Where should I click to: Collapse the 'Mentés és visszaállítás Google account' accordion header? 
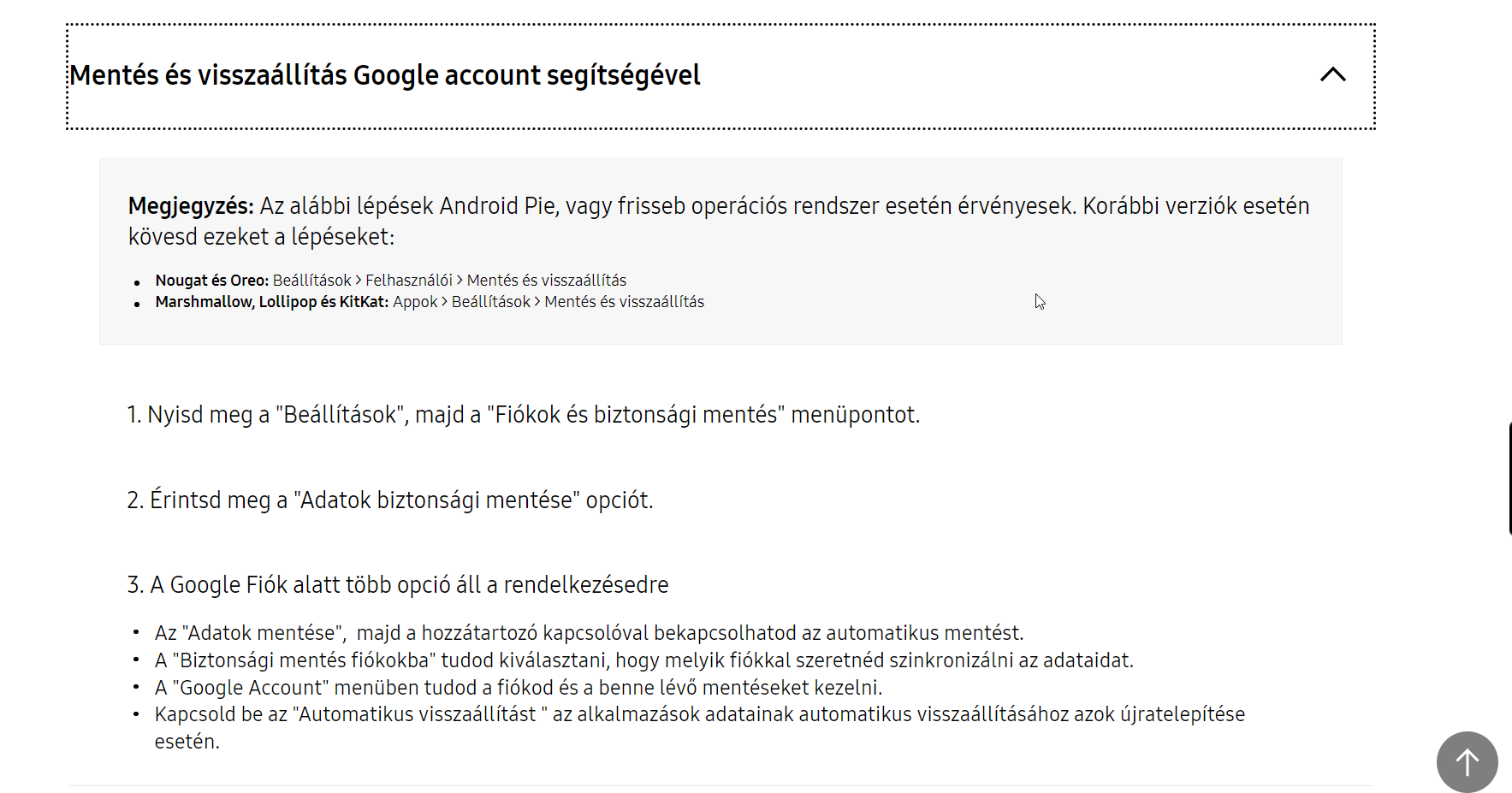point(720,76)
